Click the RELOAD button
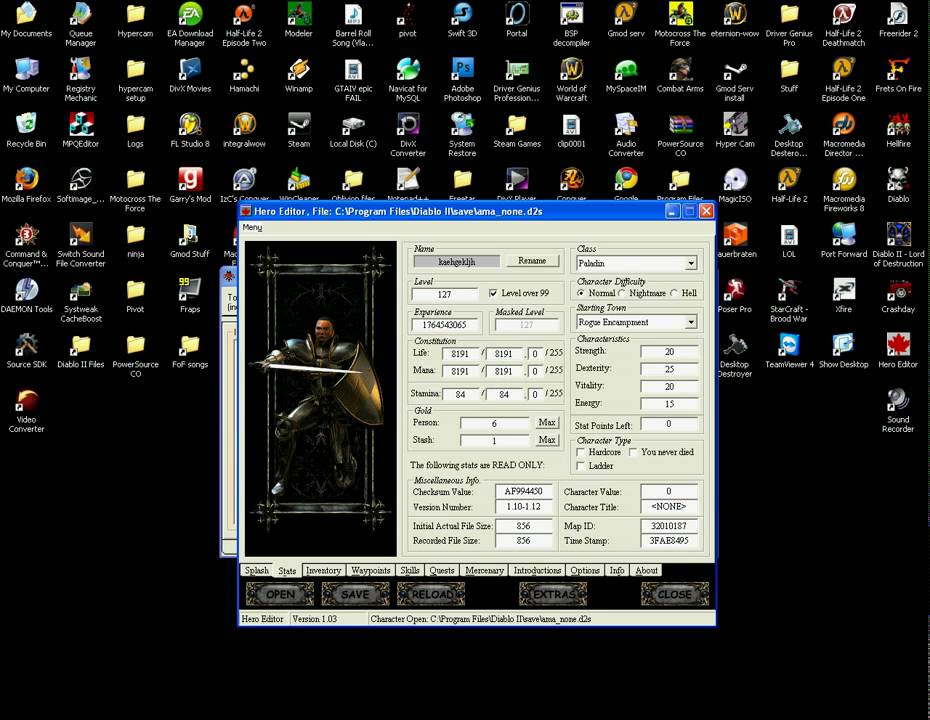The width and height of the screenshot is (930, 720). 431,594
